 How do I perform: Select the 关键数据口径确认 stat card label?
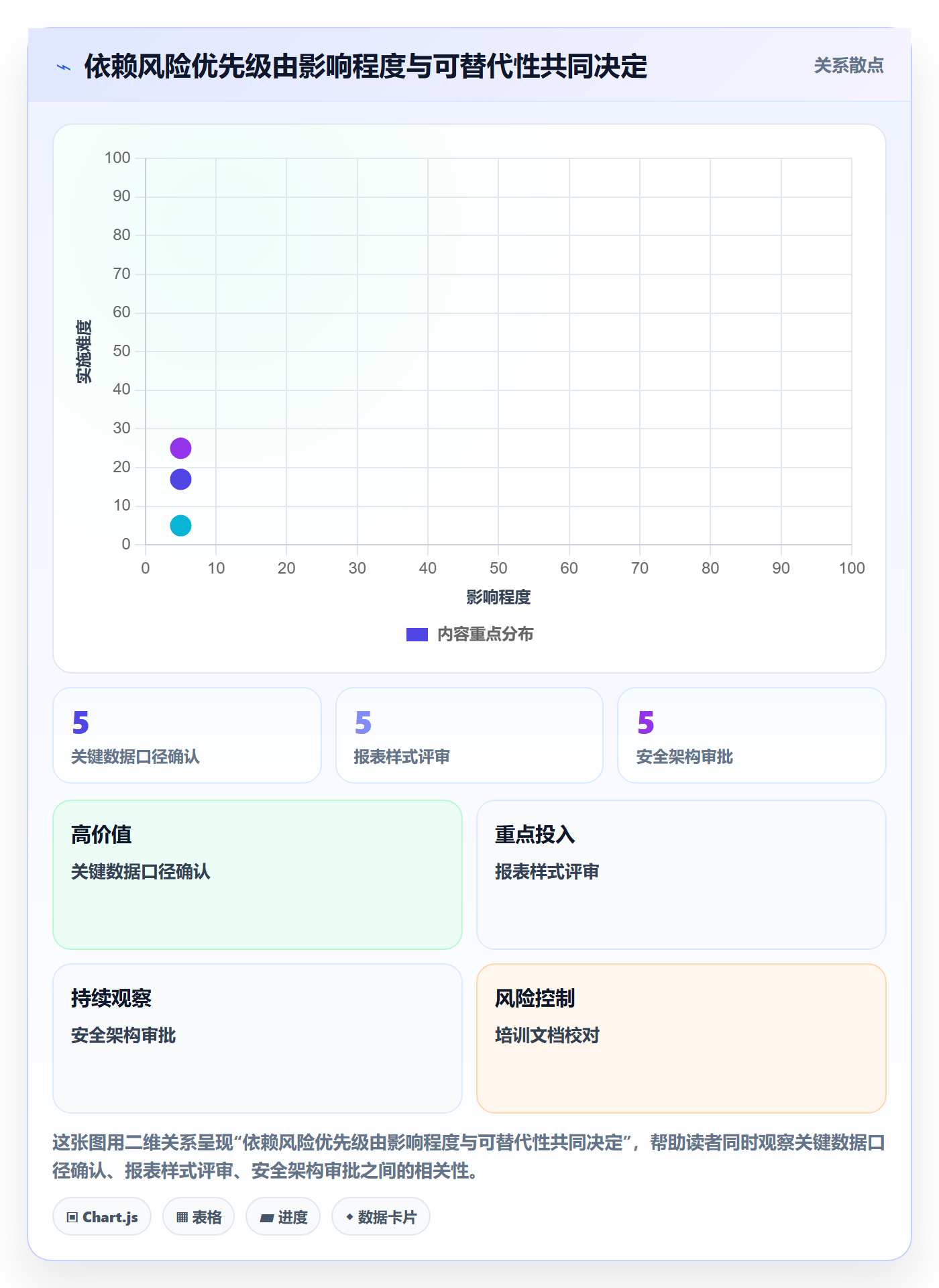point(135,757)
